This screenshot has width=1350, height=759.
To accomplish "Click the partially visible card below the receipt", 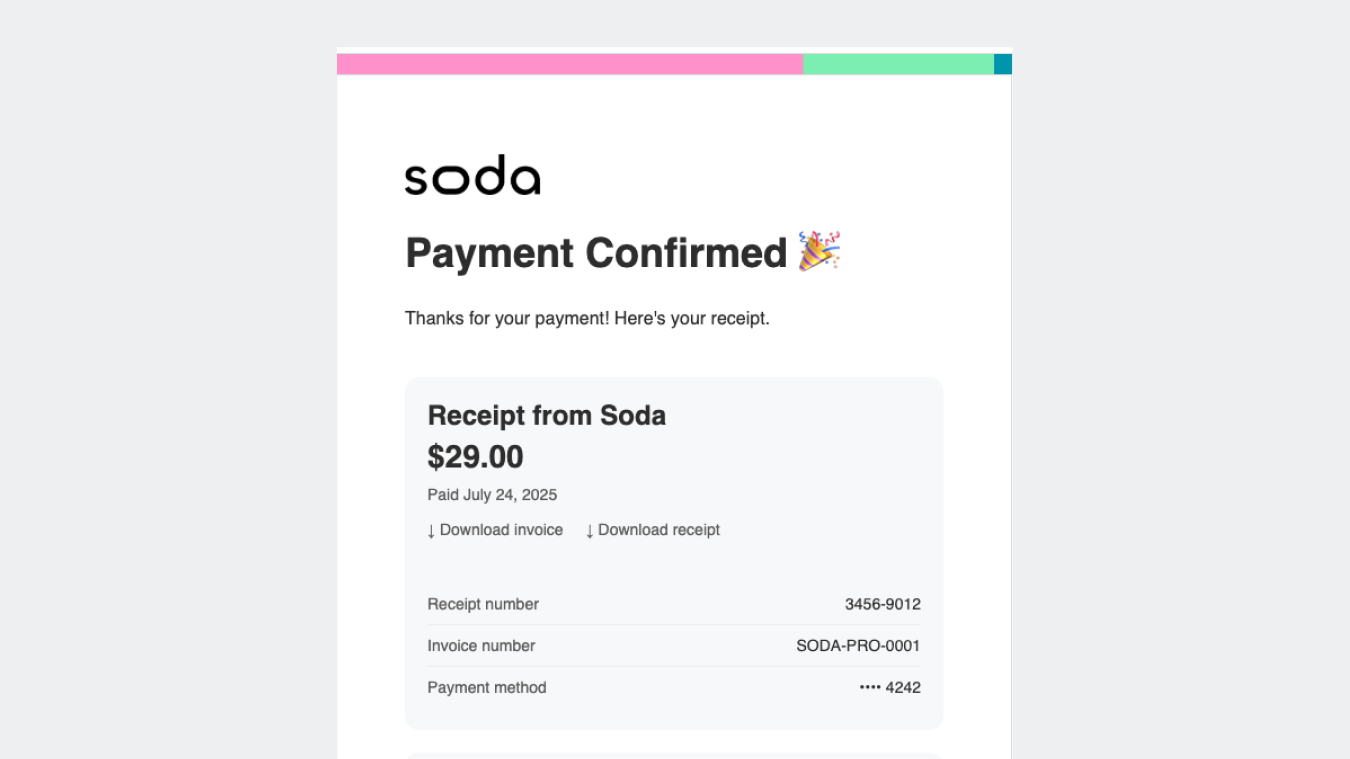I will tap(674, 752).
